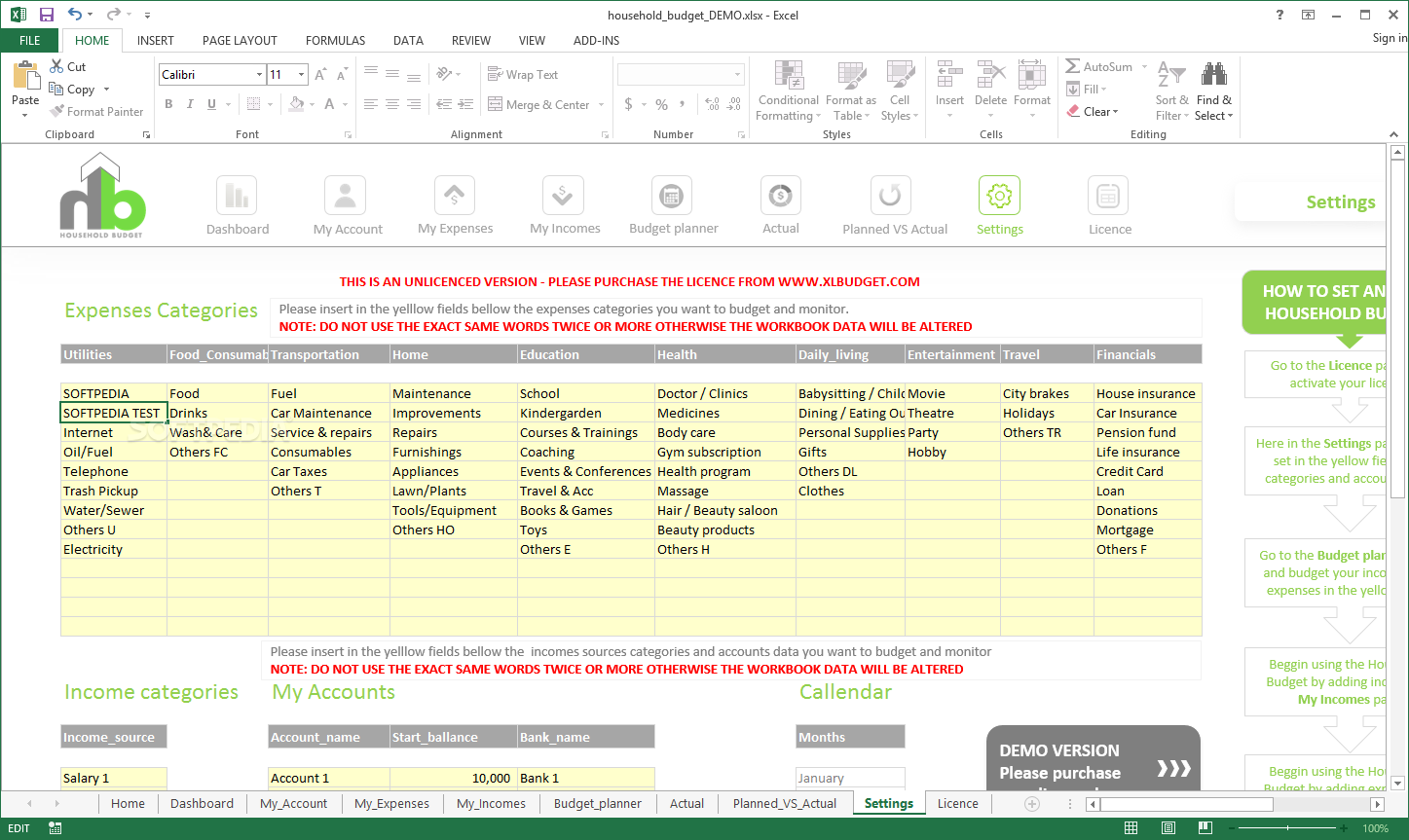This screenshot has height=840, width=1409.
Task: Expand the AutoSum dropdown arrow
Action: click(x=1144, y=67)
